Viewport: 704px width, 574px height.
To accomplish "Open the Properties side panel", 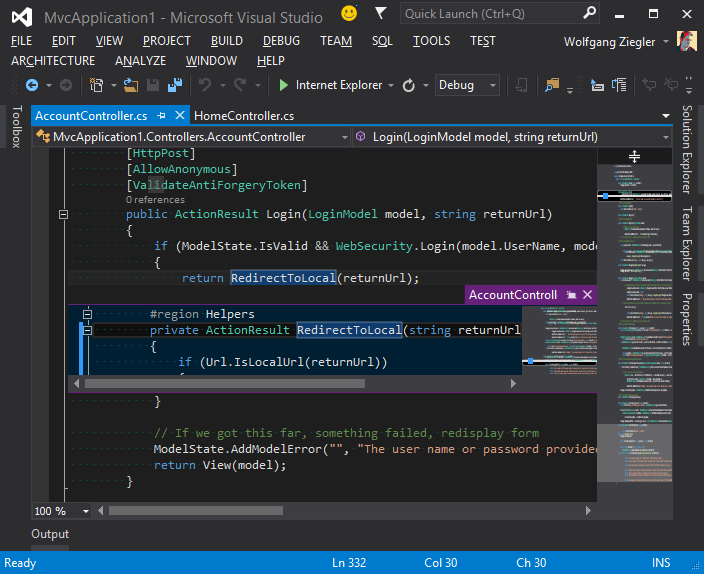I will [686, 319].
